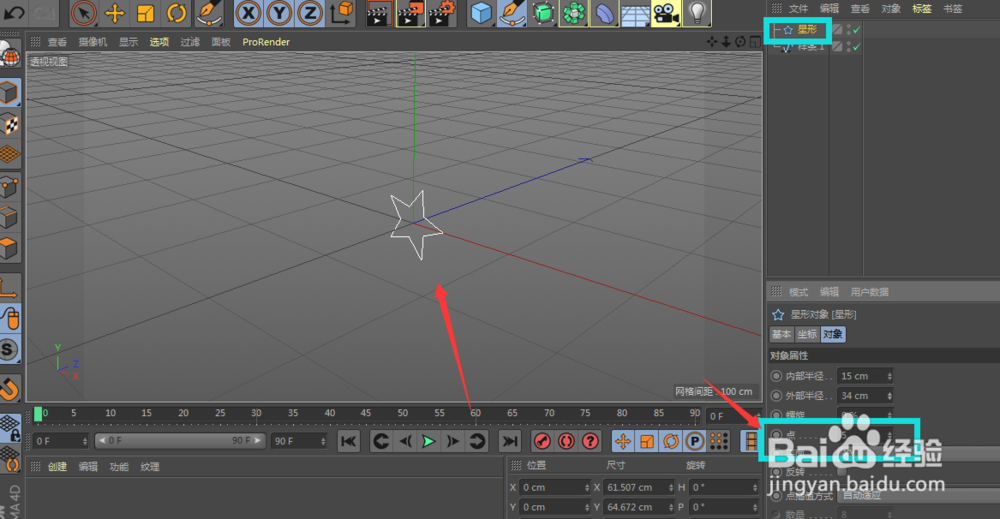Play the animation forwards
This screenshot has height=519, width=1000.
(x=429, y=441)
